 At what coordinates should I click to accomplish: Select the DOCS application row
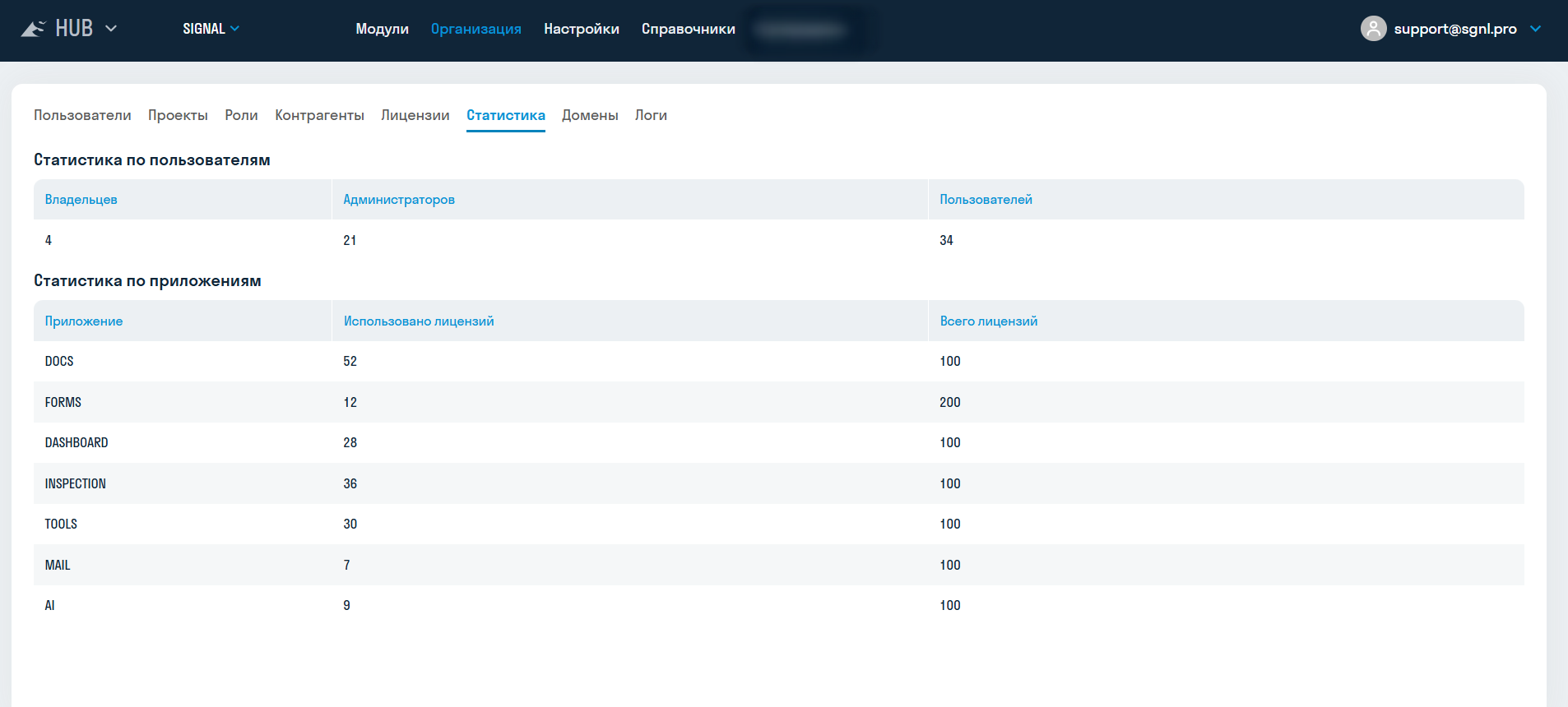click(779, 362)
